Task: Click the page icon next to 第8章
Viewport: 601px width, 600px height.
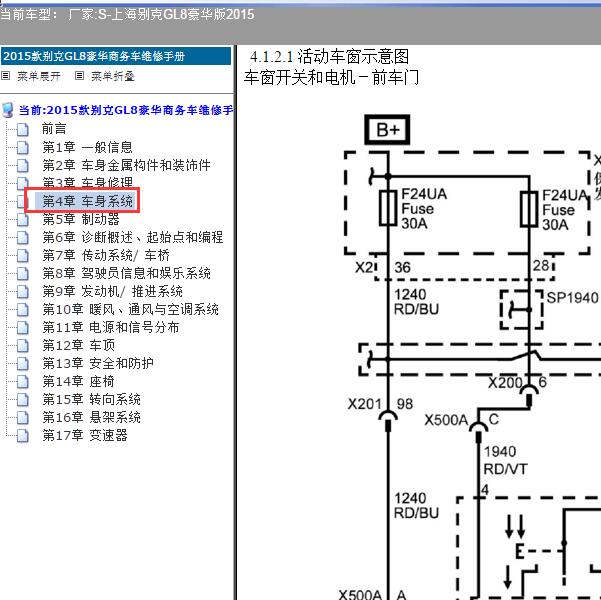Action: click(23, 274)
